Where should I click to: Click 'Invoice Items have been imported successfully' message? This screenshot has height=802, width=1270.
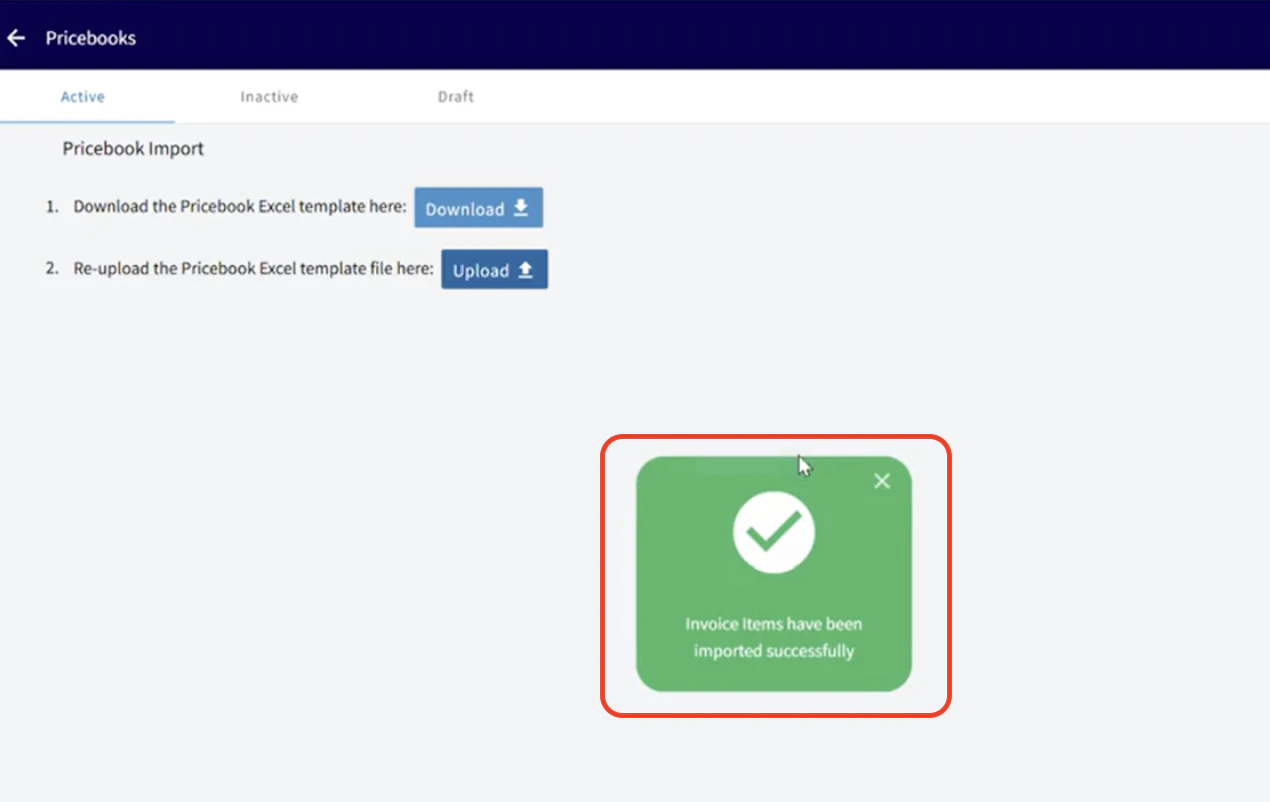pyautogui.click(x=774, y=637)
